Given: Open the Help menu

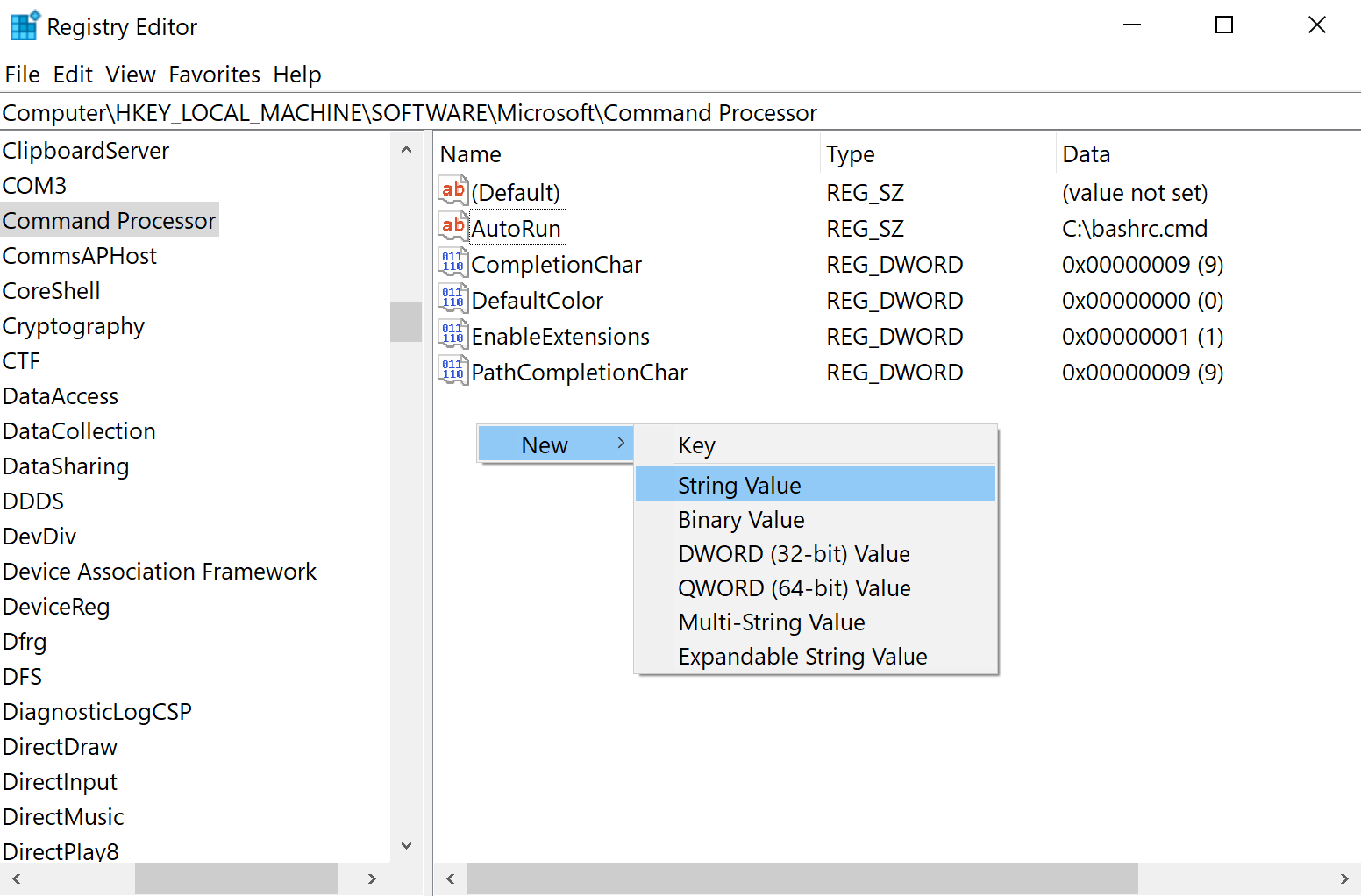Looking at the screenshot, I should click(297, 75).
